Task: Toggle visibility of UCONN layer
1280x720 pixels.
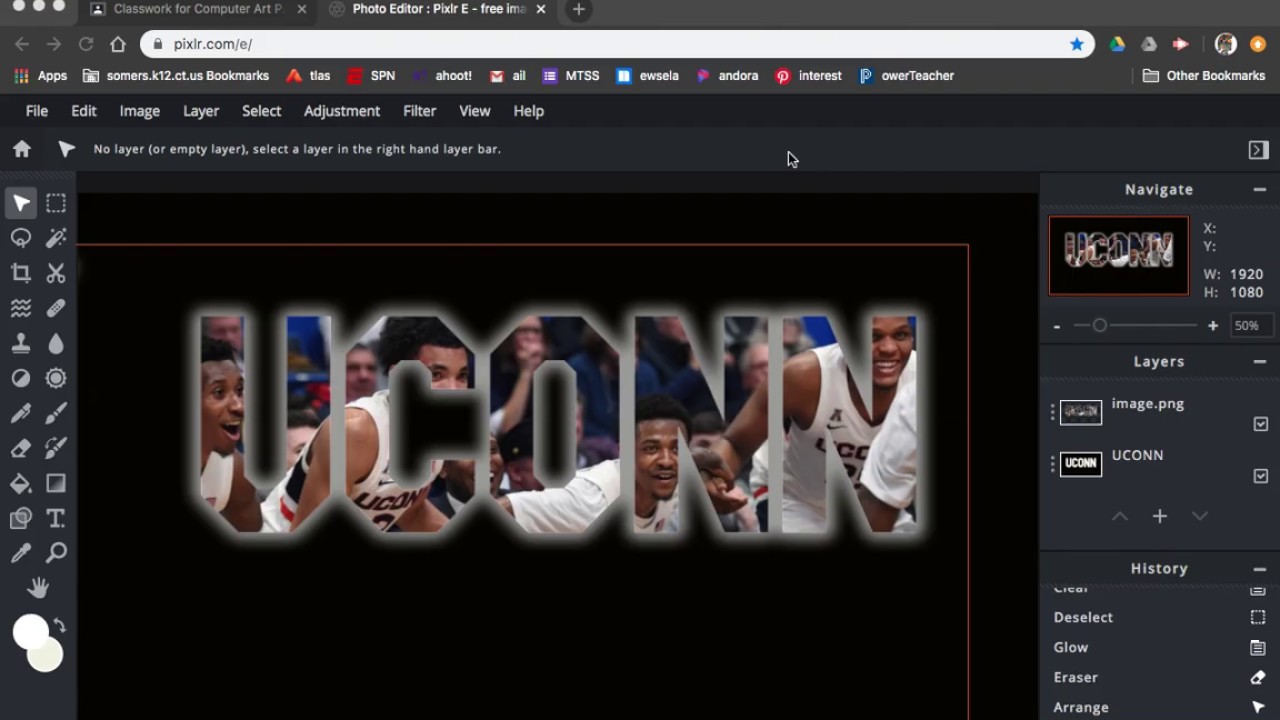Action: click(x=1261, y=476)
